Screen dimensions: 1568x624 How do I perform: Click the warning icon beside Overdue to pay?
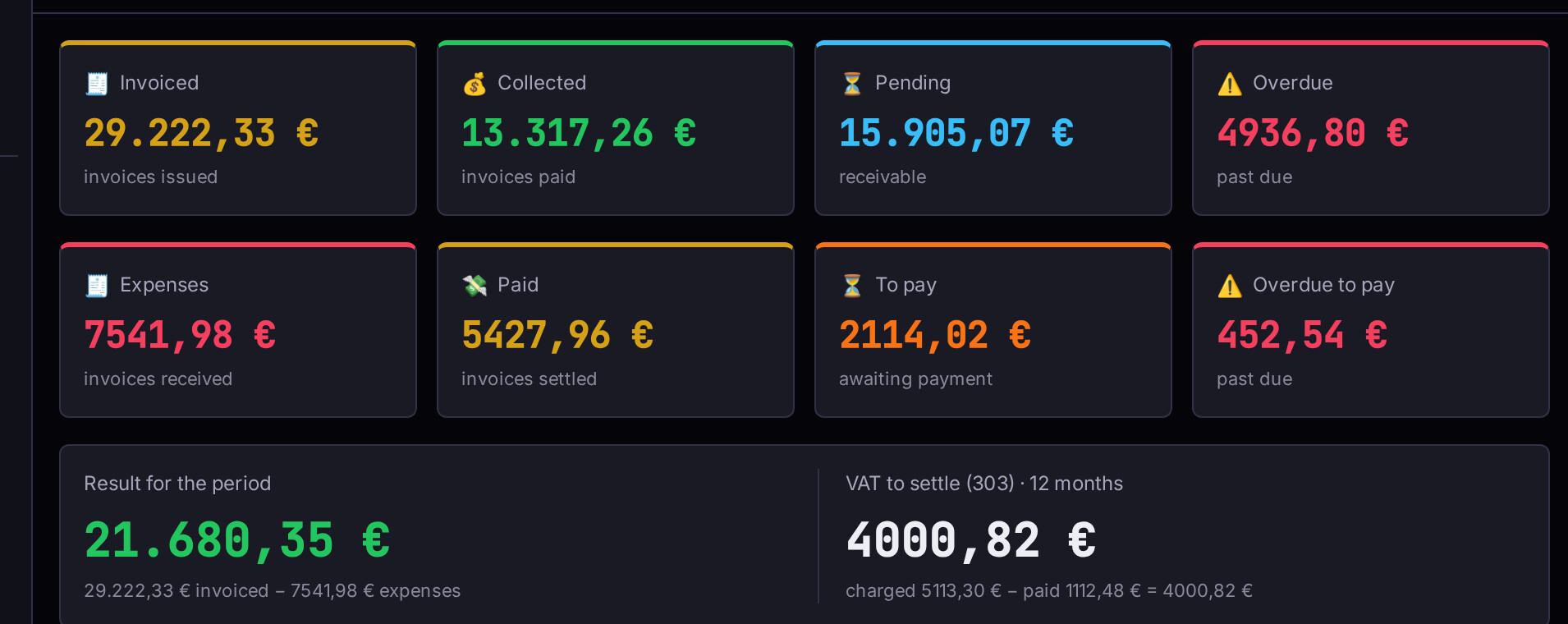1230,286
